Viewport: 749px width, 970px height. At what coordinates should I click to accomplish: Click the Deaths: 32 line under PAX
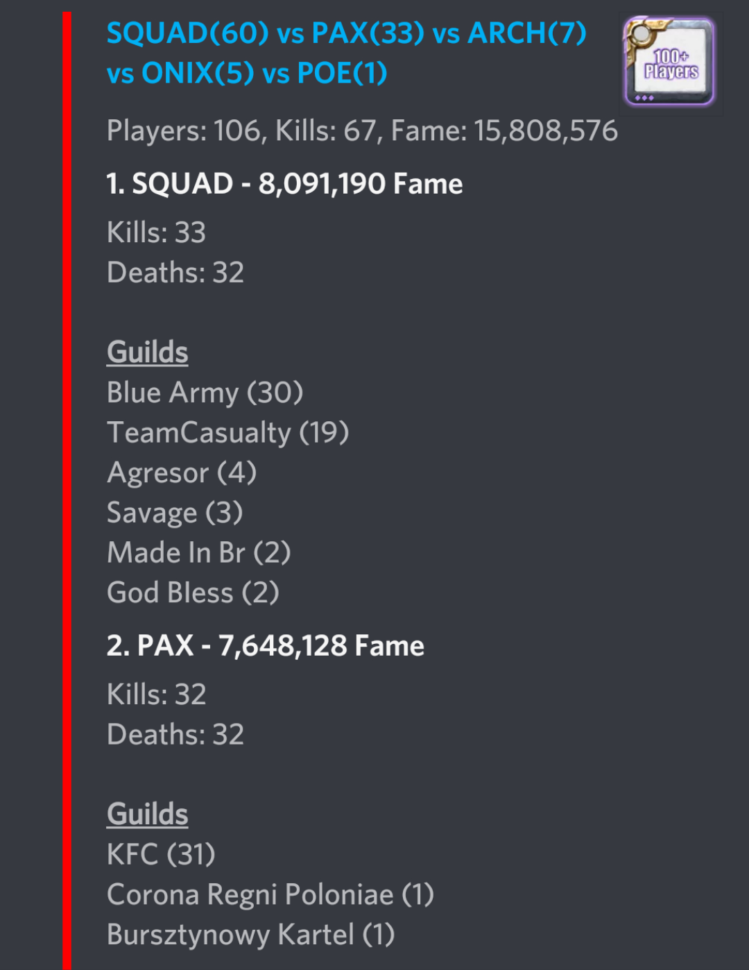pos(175,735)
